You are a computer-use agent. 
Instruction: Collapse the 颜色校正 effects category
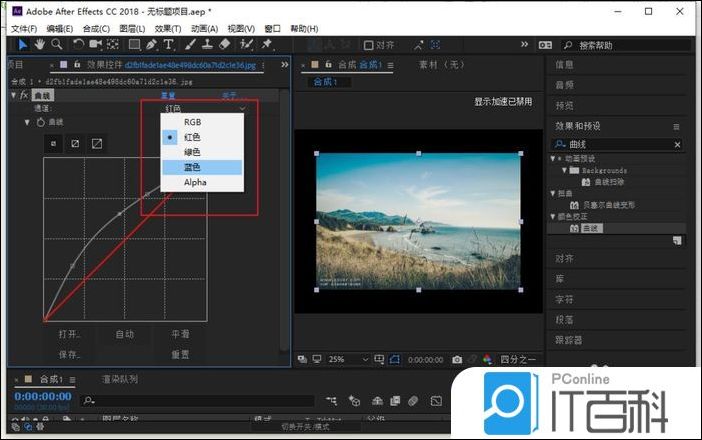click(x=554, y=216)
